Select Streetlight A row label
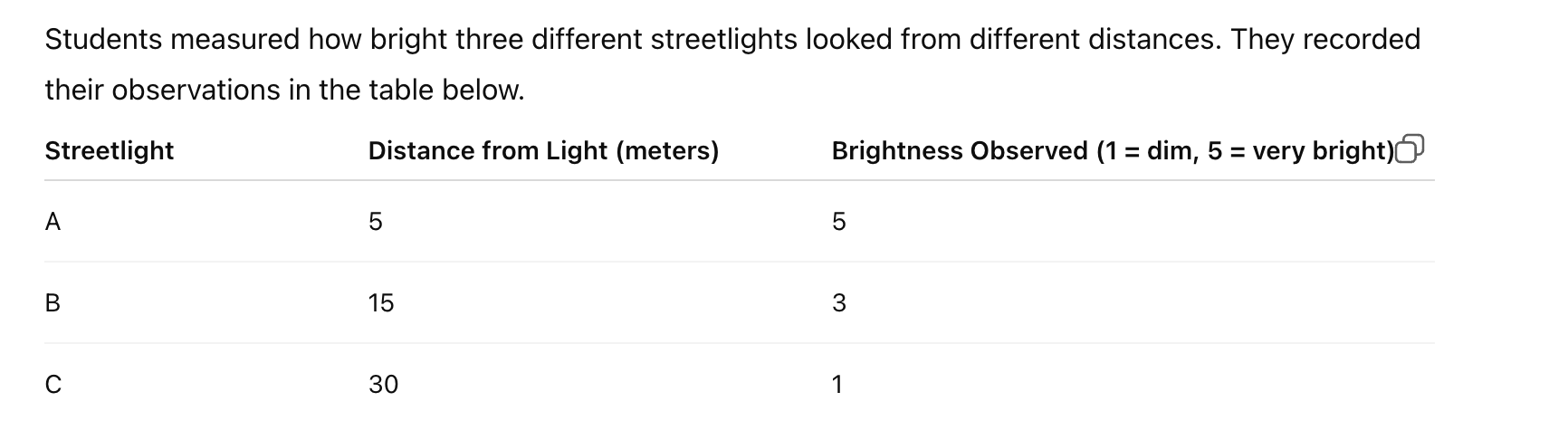 (53, 221)
